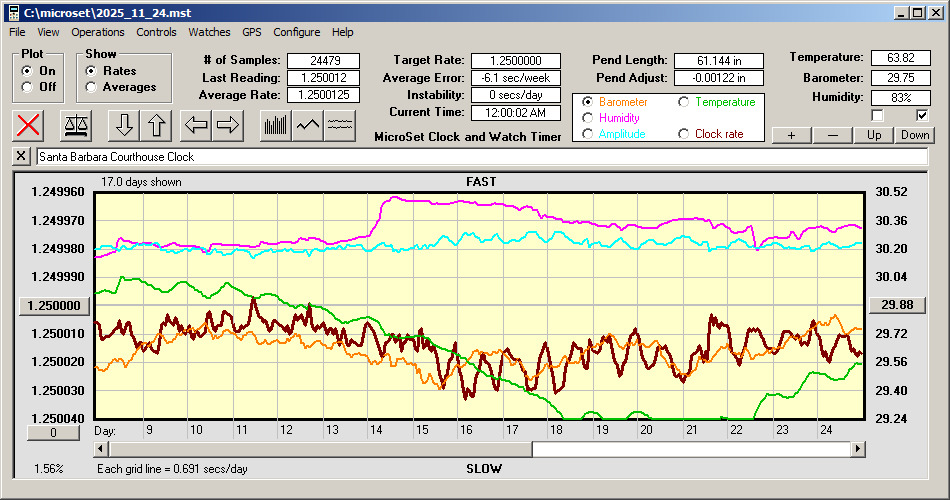
Task: Select the zigzag line graph style icon
Action: 308,125
